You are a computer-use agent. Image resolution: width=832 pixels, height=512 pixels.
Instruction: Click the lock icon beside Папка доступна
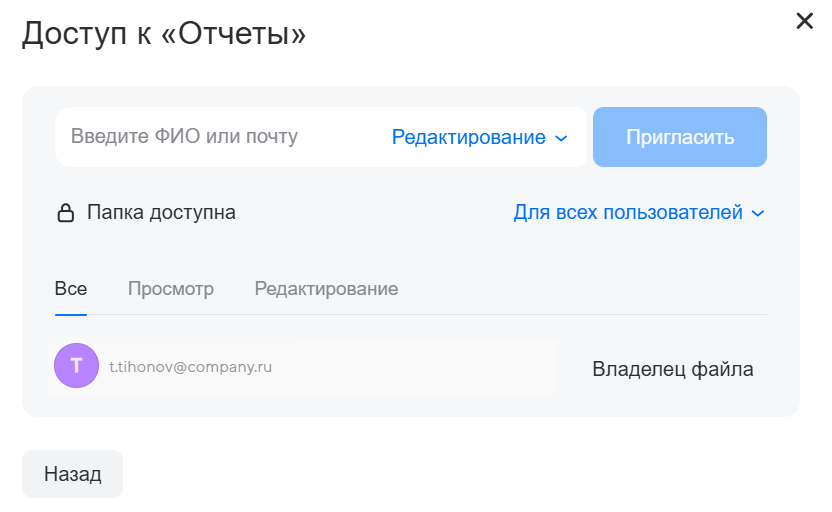(x=66, y=213)
